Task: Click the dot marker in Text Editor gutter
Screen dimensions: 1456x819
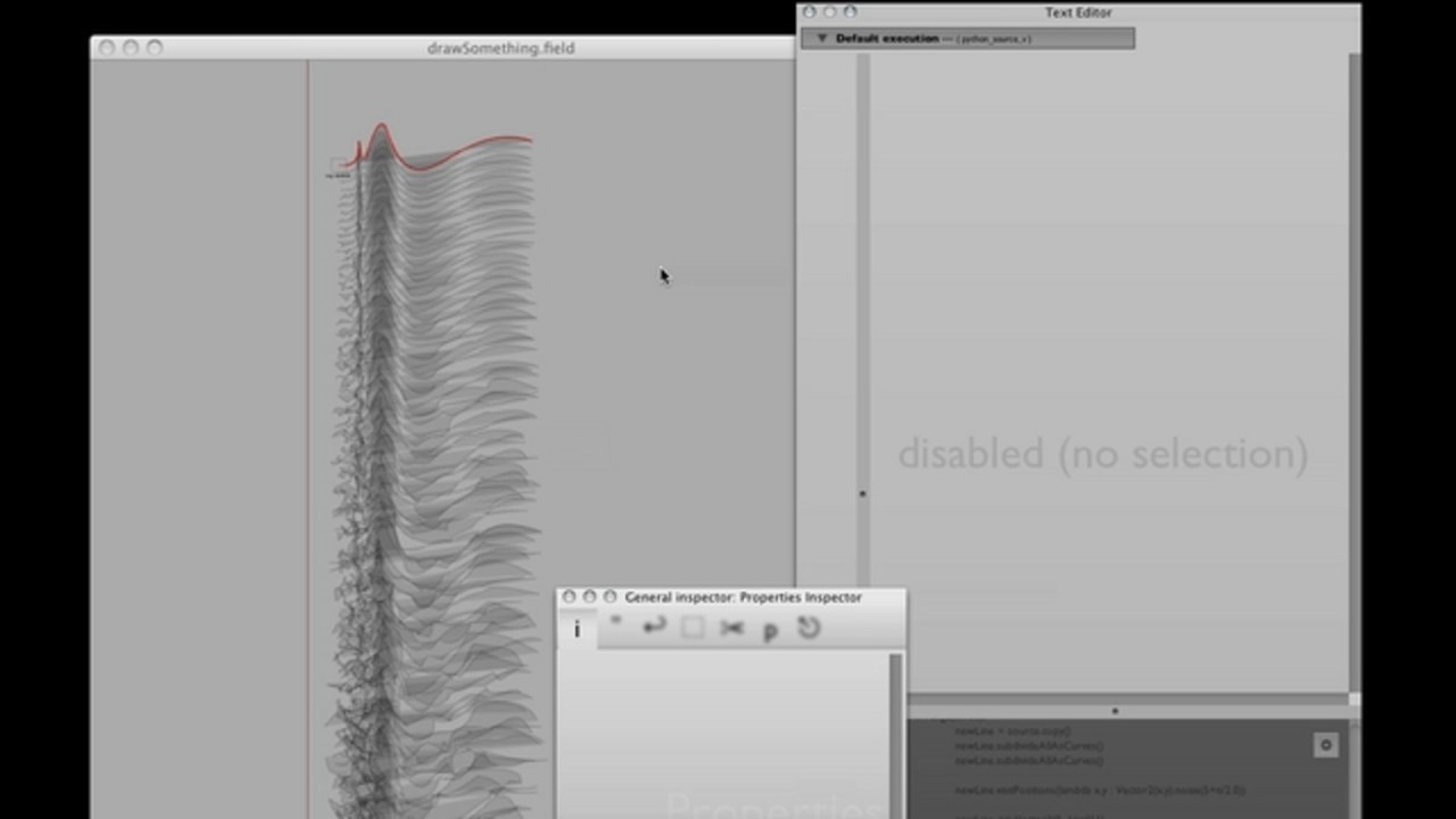Action: (x=863, y=494)
